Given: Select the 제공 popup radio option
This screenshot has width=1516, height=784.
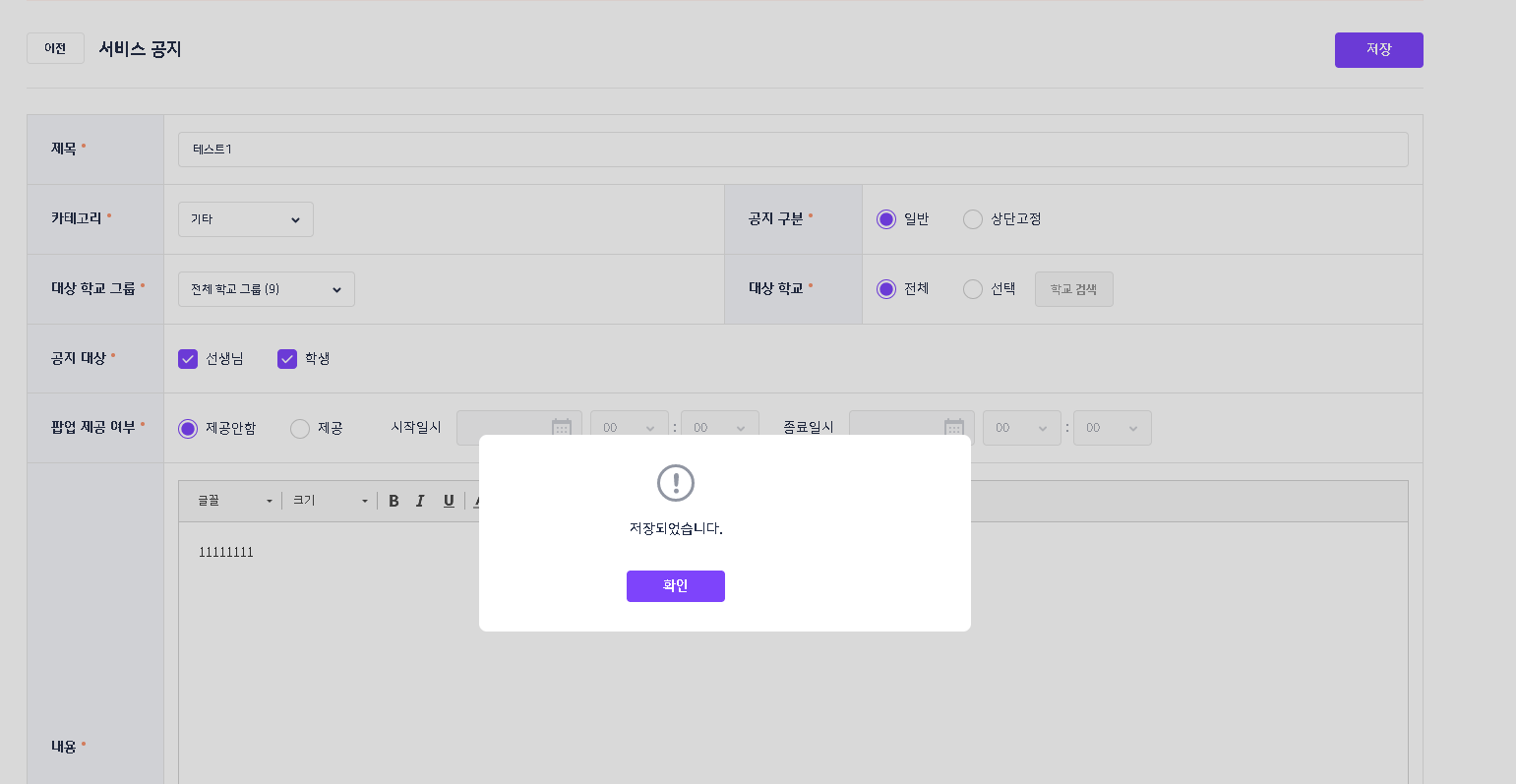Looking at the screenshot, I should [x=300, y=429].
